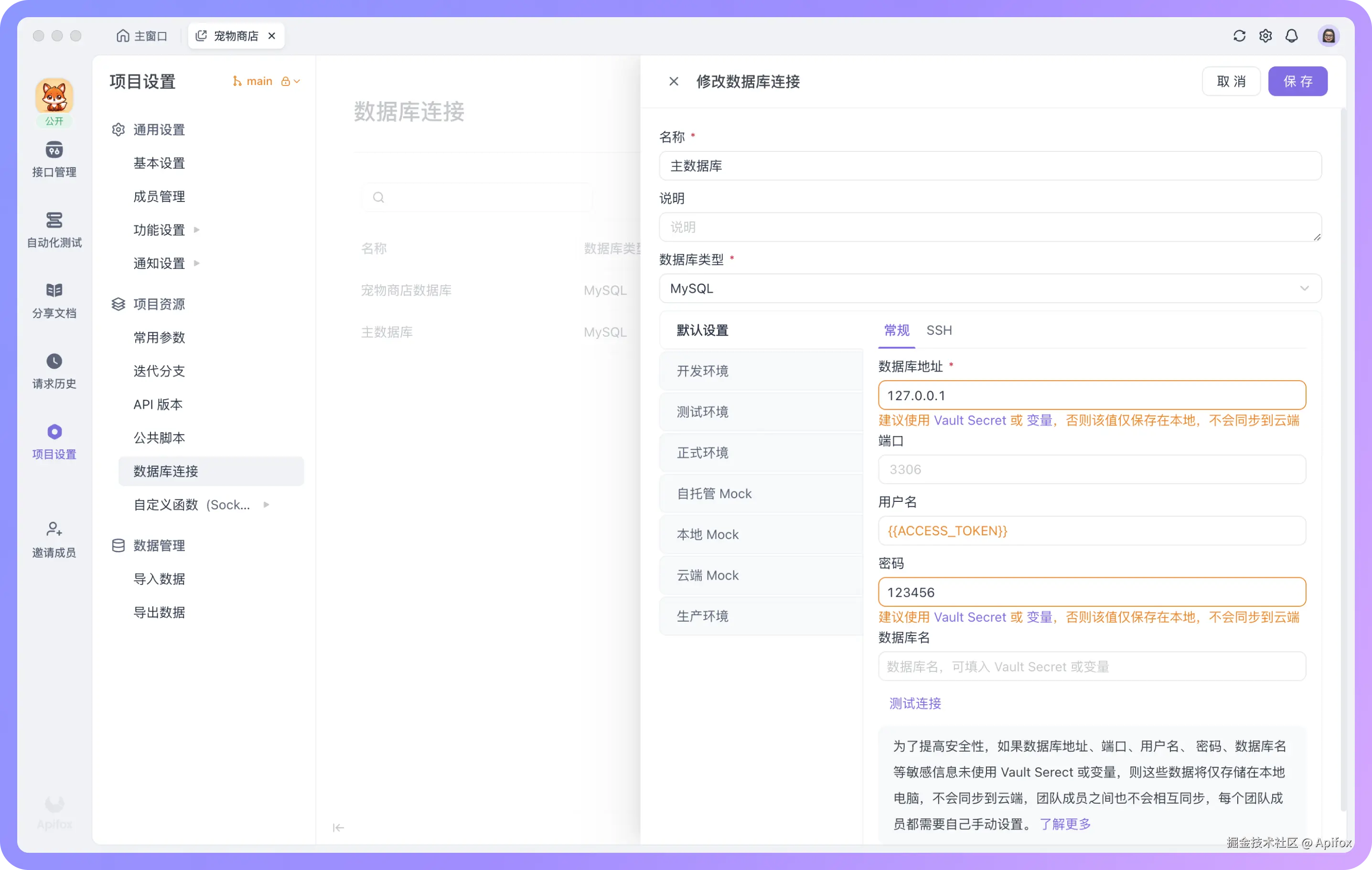Click the 测试连接 link
Image resolution: width=1372 pixels, height=870 pixels.
914,704
